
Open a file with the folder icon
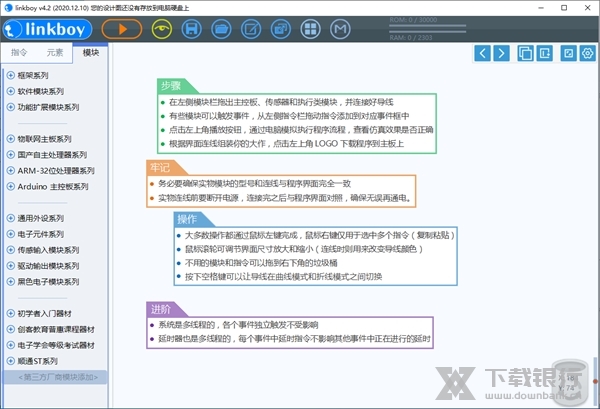(x=221, y=29)
